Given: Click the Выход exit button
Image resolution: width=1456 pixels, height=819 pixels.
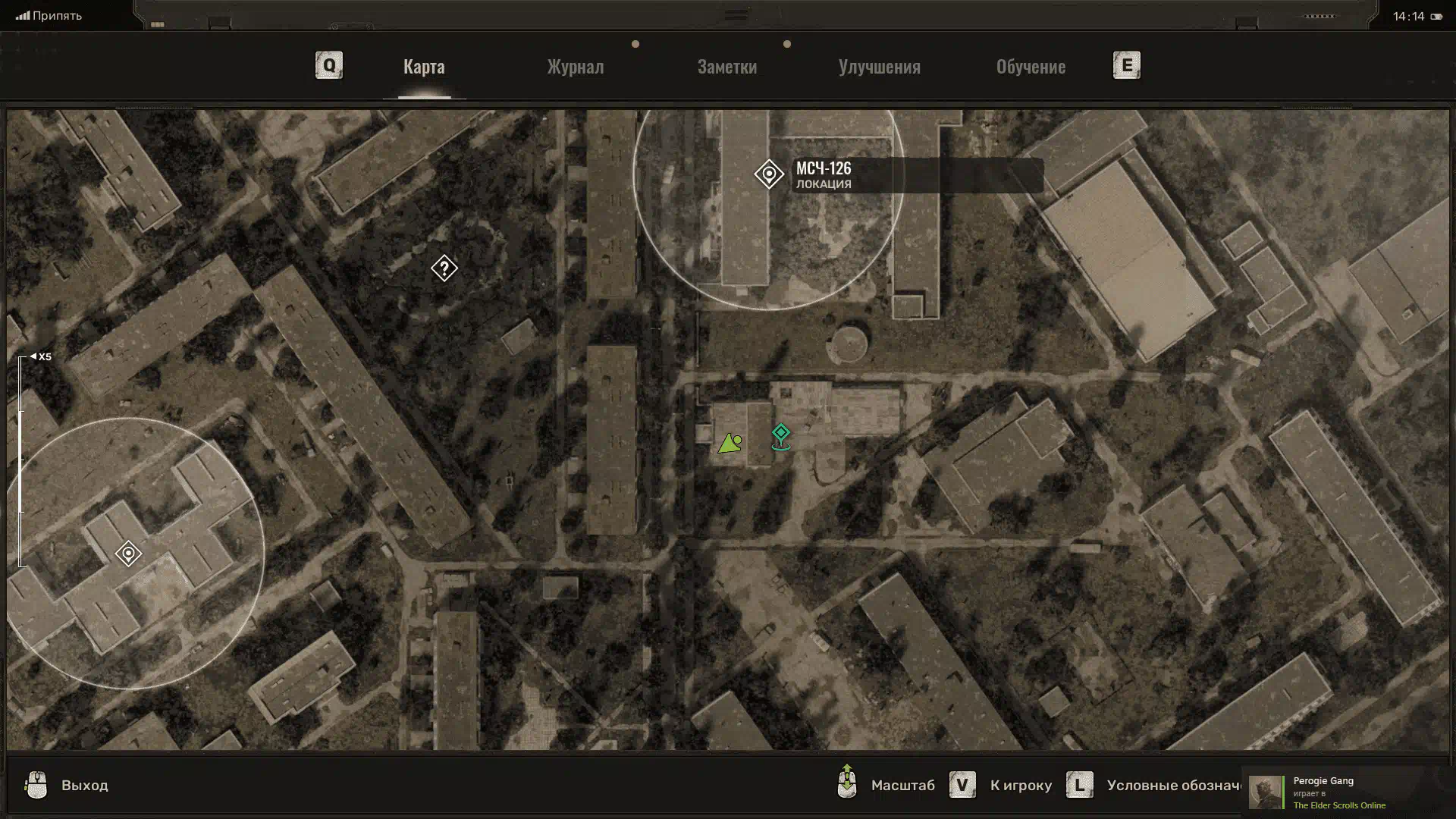Looking at the screenshot, I should [x=84, y=785].
